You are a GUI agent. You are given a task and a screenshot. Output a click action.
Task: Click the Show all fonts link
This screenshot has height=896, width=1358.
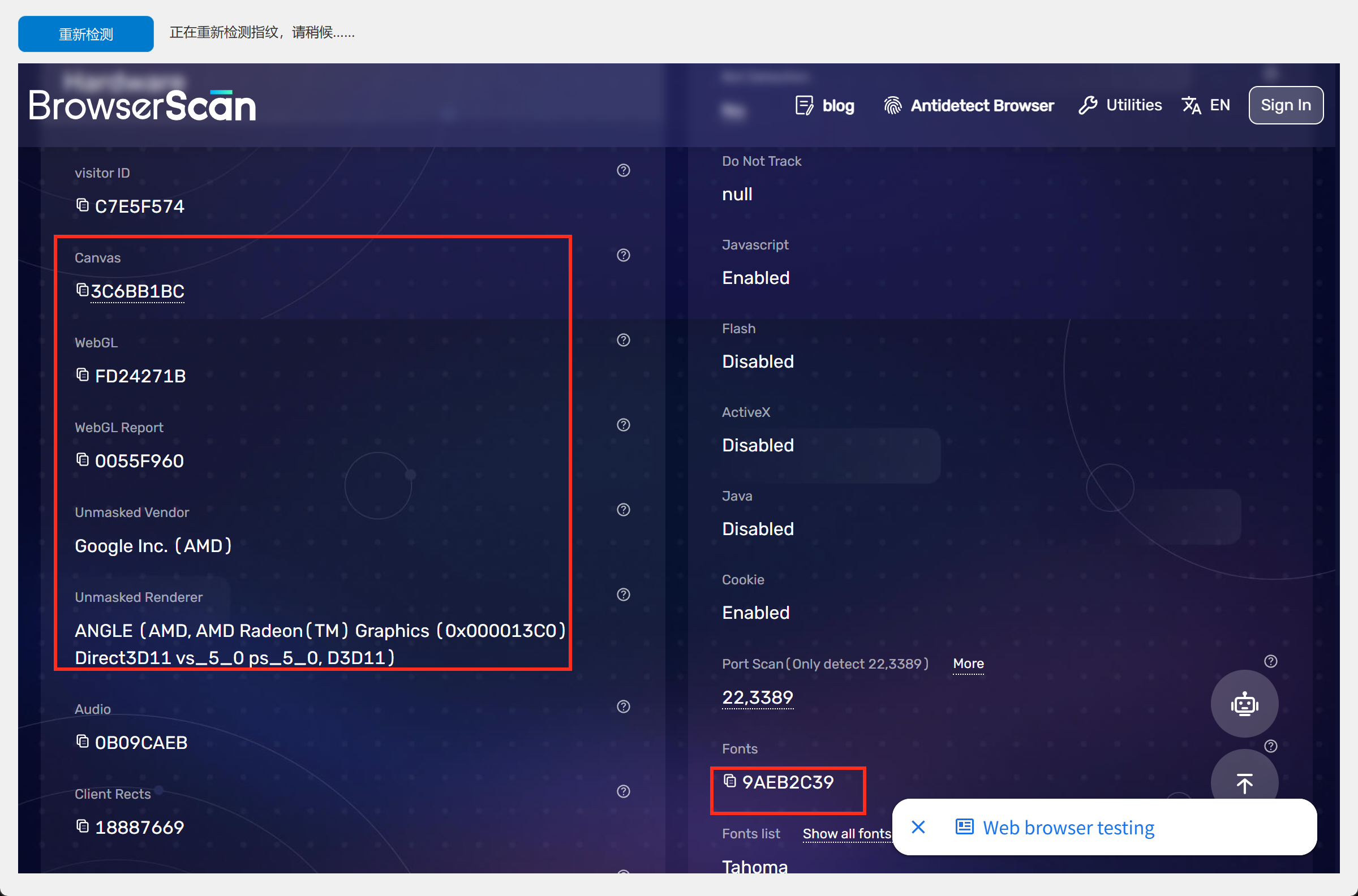pyautogui.click(x=847, y=834)
